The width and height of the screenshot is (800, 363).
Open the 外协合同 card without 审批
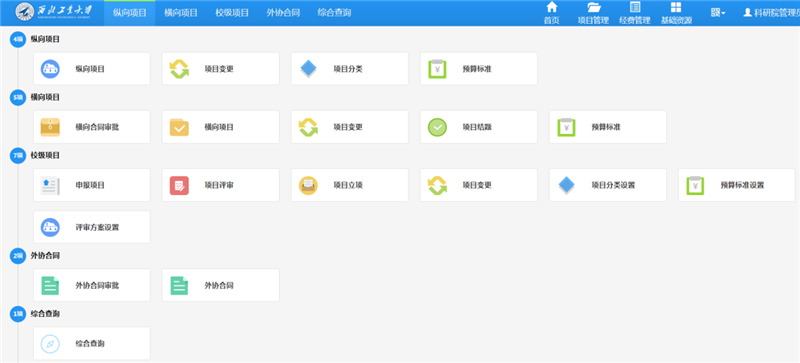[x=220, y=285]
